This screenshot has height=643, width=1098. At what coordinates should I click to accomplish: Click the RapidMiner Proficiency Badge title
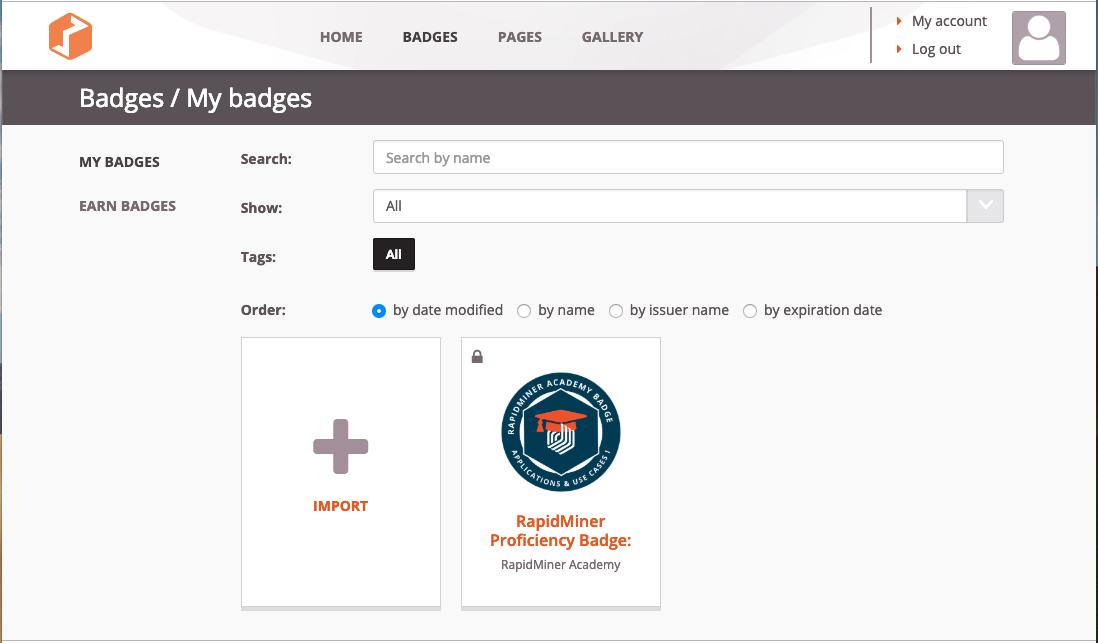(x=561, y=531)
